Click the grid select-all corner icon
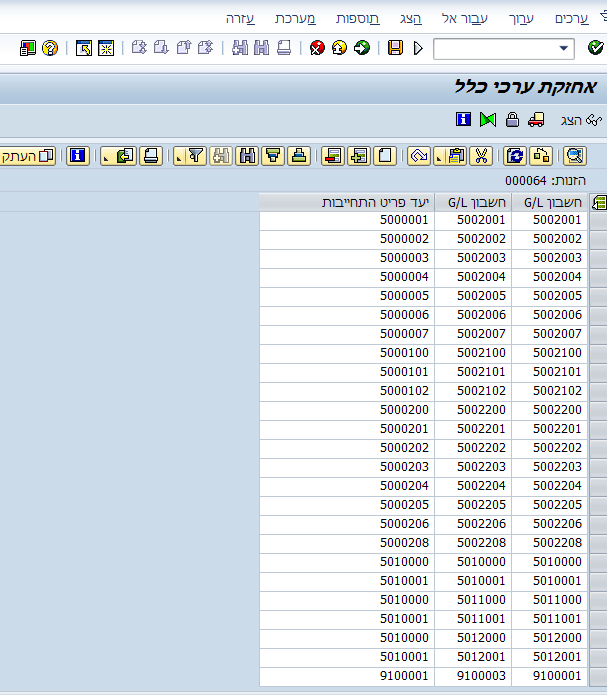The width and height of the screenshot is (607, 695). pyautogui.click(x=599, y=203)
